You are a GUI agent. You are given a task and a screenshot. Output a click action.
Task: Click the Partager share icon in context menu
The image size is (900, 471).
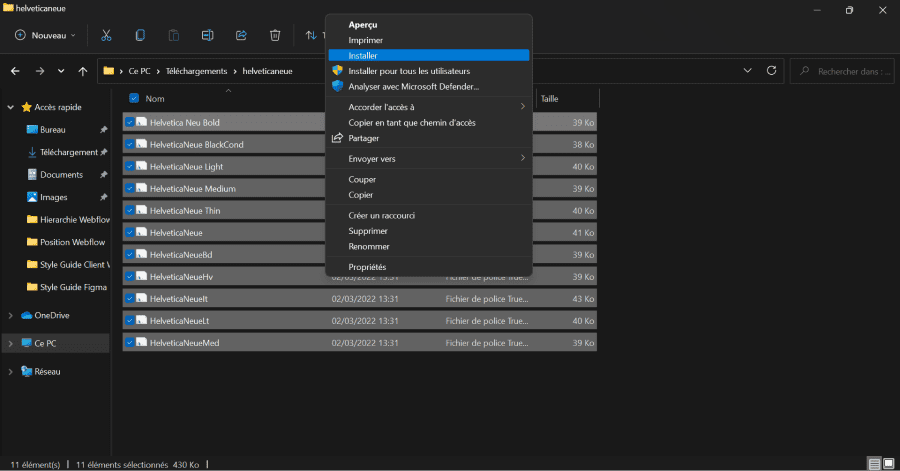point(338,138)
